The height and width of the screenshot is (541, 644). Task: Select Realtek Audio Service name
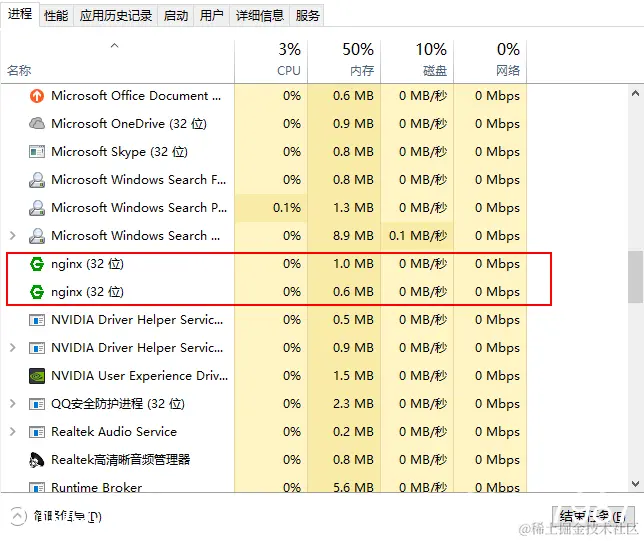pyautogui.click(x=114, y=432)
